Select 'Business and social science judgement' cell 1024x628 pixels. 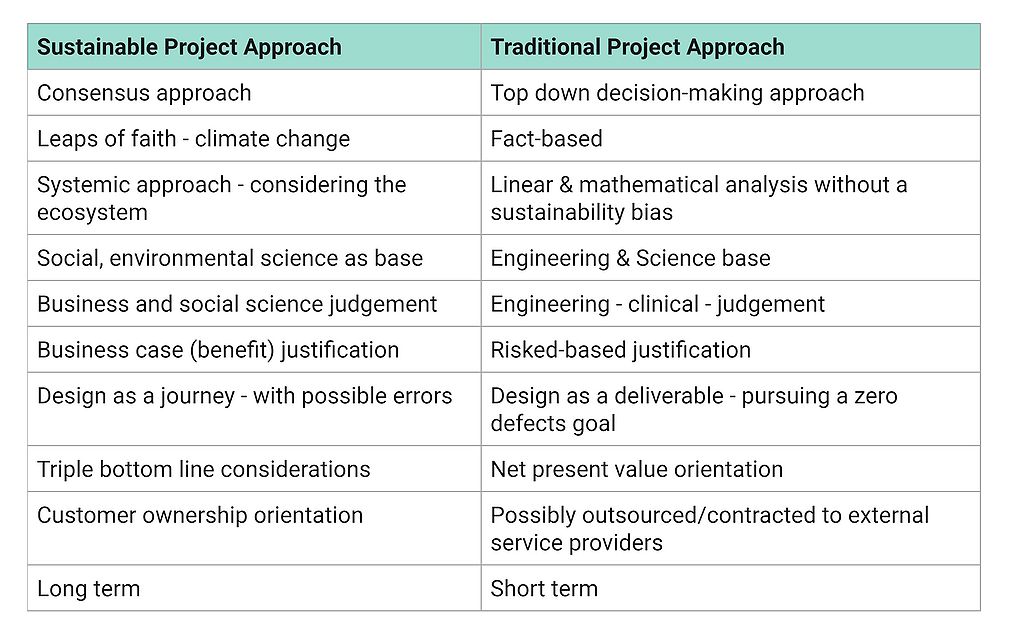click(237, 304)
